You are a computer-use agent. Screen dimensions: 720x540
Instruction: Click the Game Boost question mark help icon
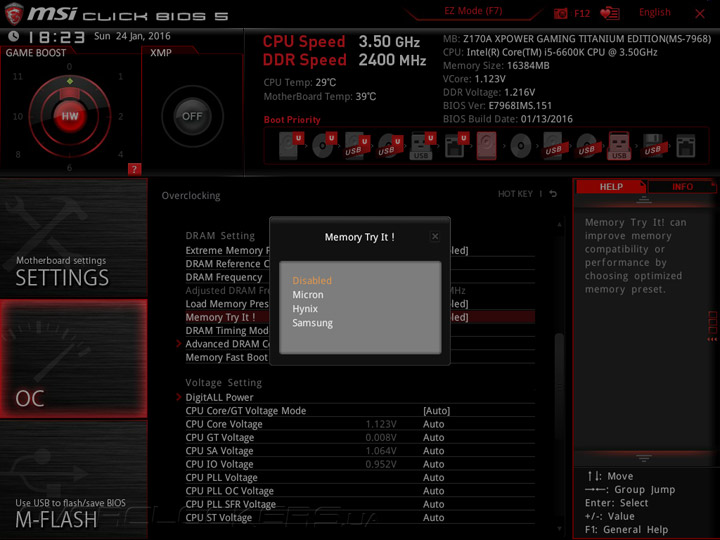134,169
